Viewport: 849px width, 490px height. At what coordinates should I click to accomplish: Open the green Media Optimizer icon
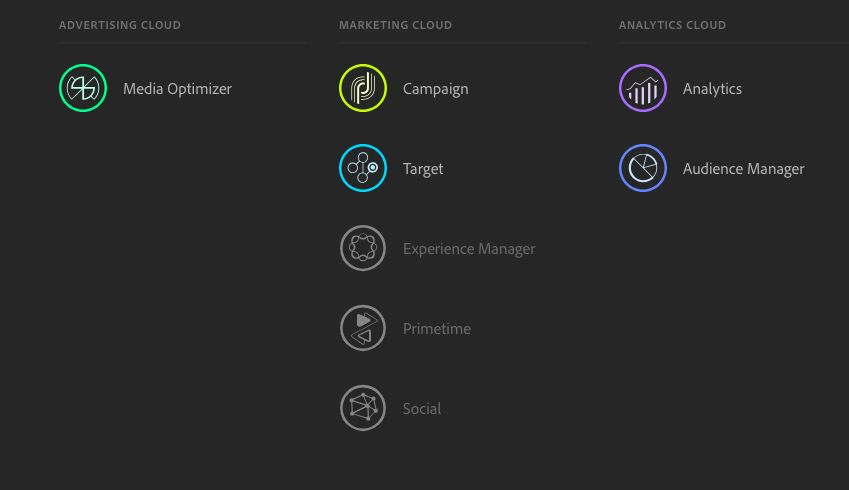(83, 88)
